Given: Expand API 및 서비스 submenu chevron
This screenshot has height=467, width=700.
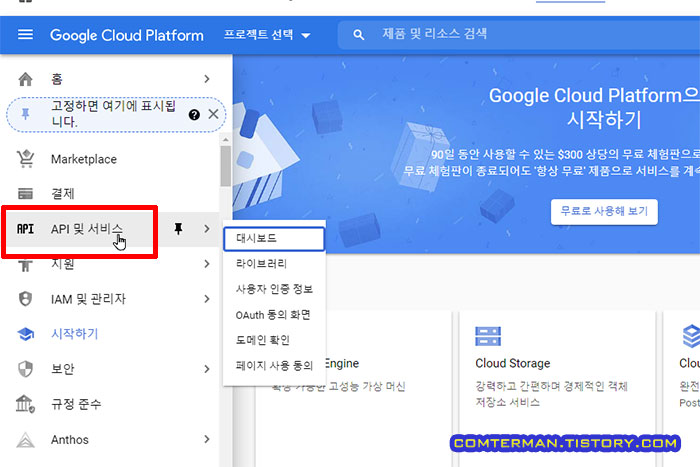Looking at the screenshot, I should [207, 229].
